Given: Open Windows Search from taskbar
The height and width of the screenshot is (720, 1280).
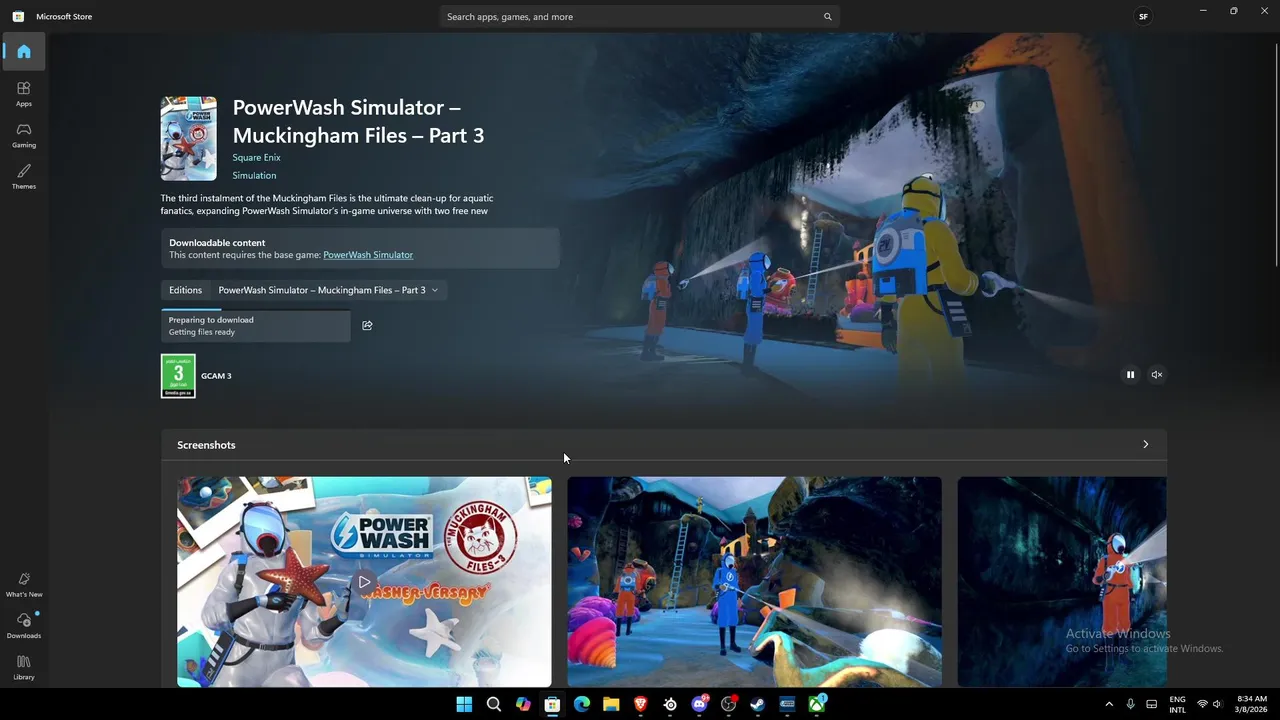Looking at the screenshot, I should [x=493, y=704].
